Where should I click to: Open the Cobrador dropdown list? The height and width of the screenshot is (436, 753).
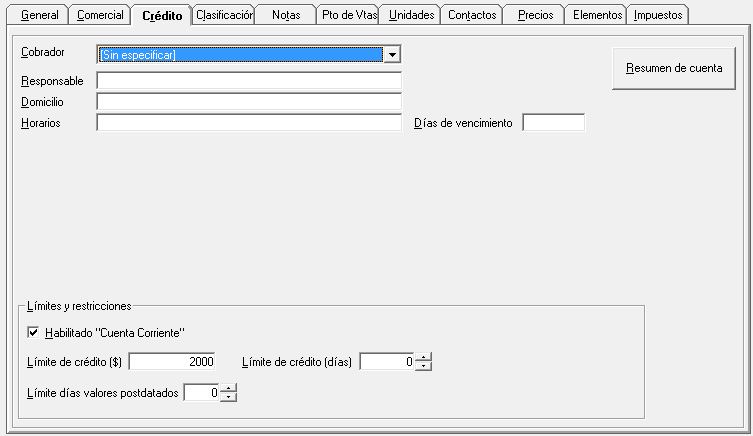point(392,55)
